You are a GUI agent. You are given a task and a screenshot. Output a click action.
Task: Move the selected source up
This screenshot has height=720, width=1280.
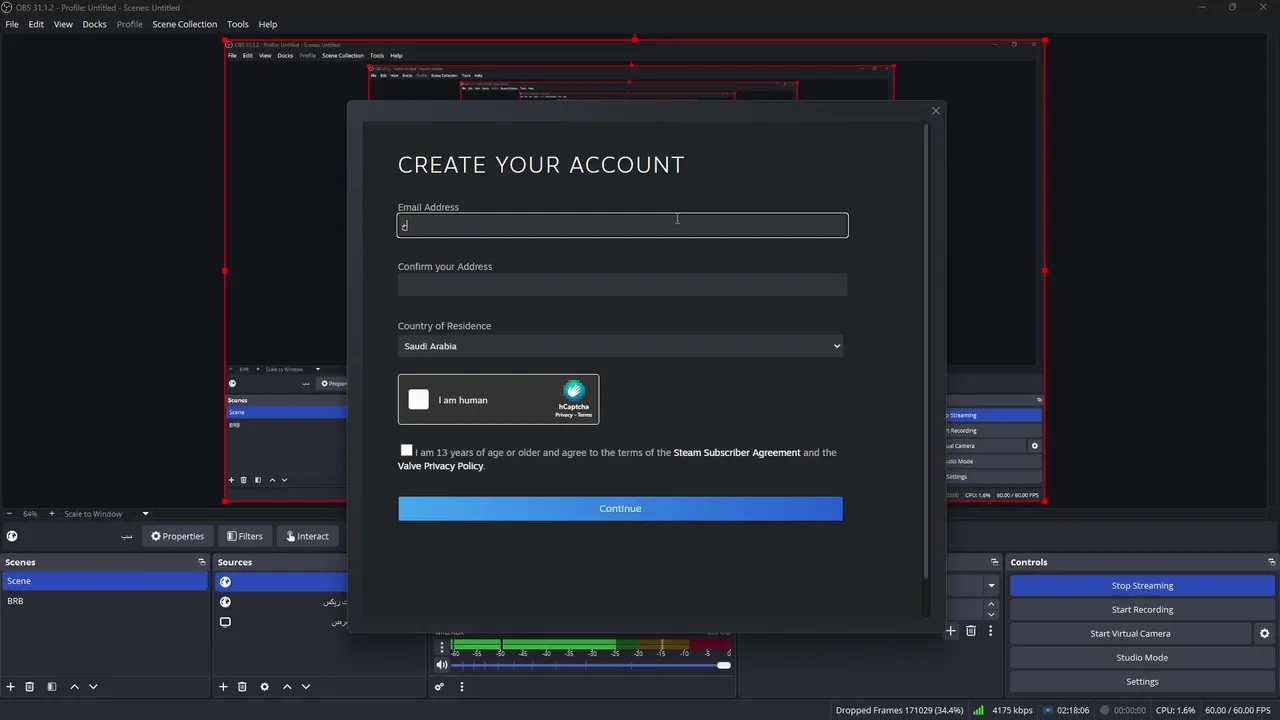287,687
